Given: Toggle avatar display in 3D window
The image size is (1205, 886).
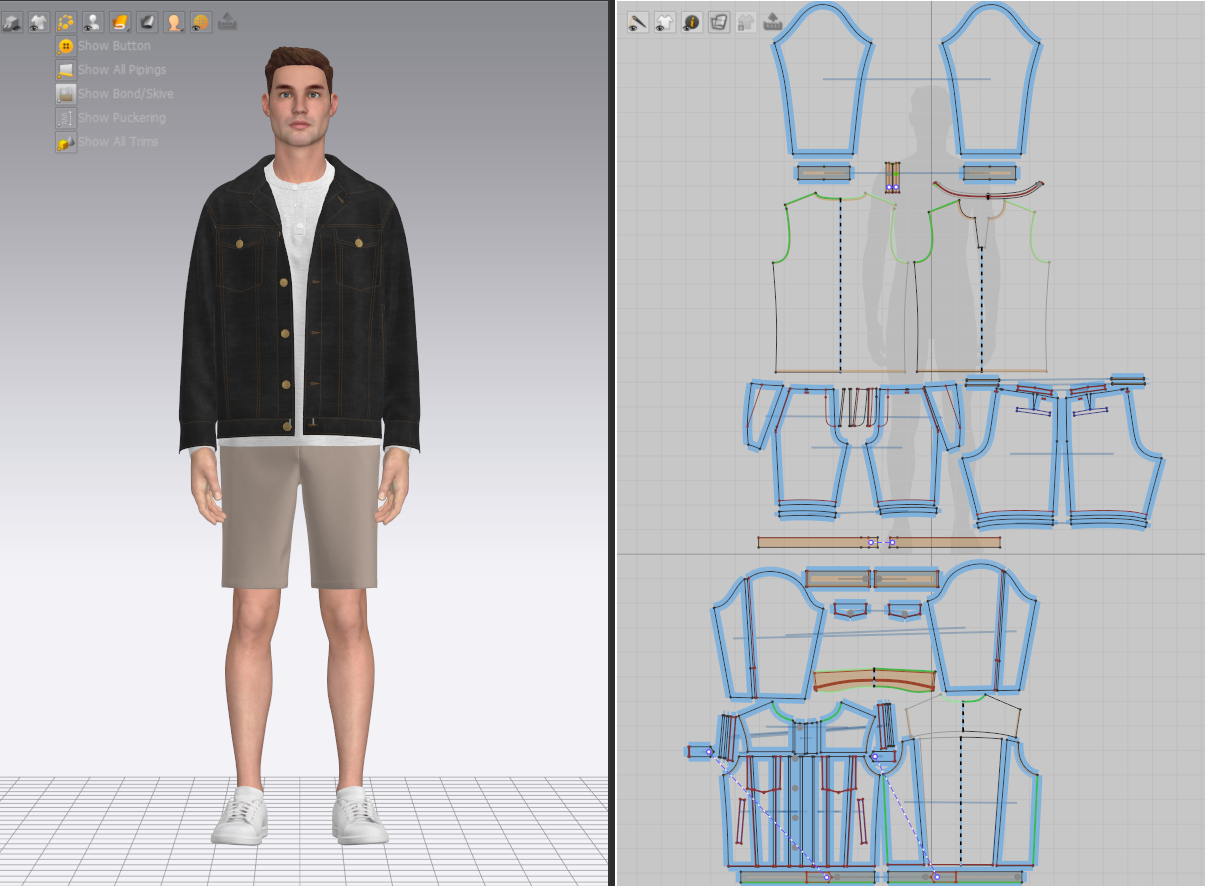Looking at the screenshot, I should coord(93,21).
